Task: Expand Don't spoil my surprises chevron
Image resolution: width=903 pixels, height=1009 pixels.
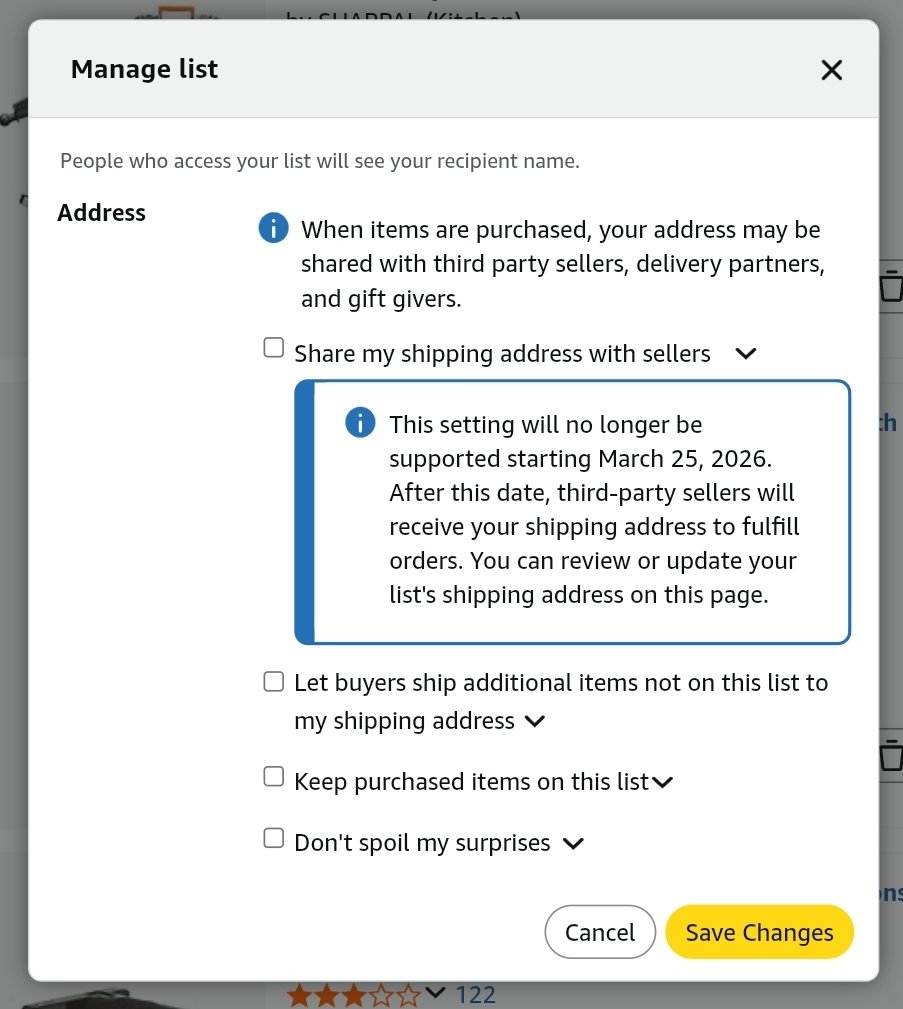Action: pos(573,844)
